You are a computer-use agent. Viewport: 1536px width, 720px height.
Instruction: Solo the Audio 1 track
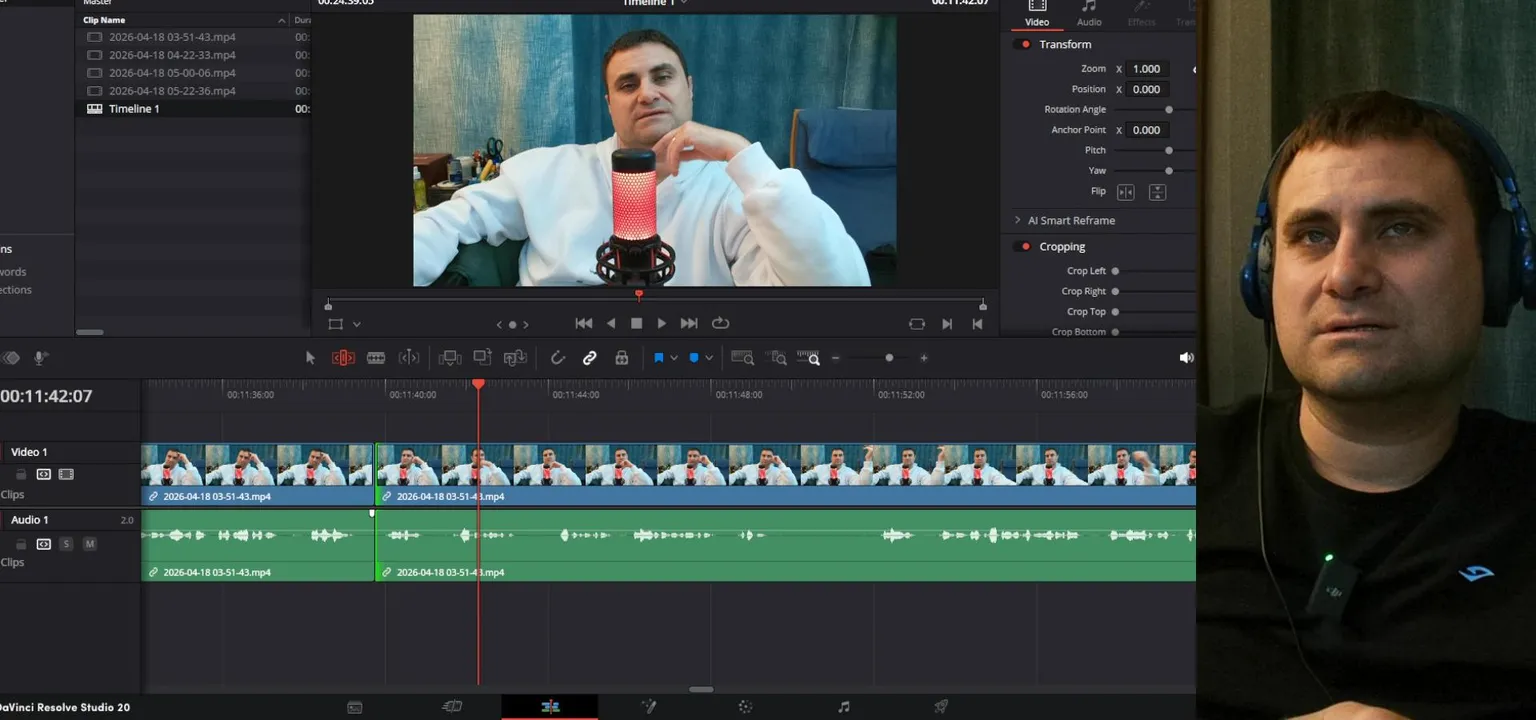(66, 544)
